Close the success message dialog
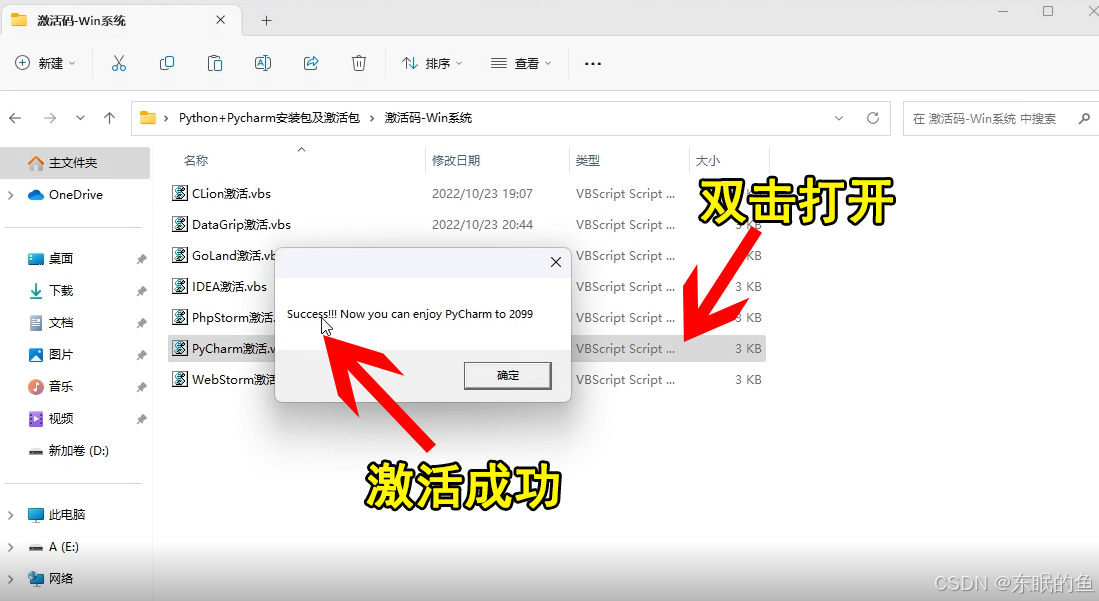Image resolution: width=1099 pixels, height=601 pixels. coord(556,262)
